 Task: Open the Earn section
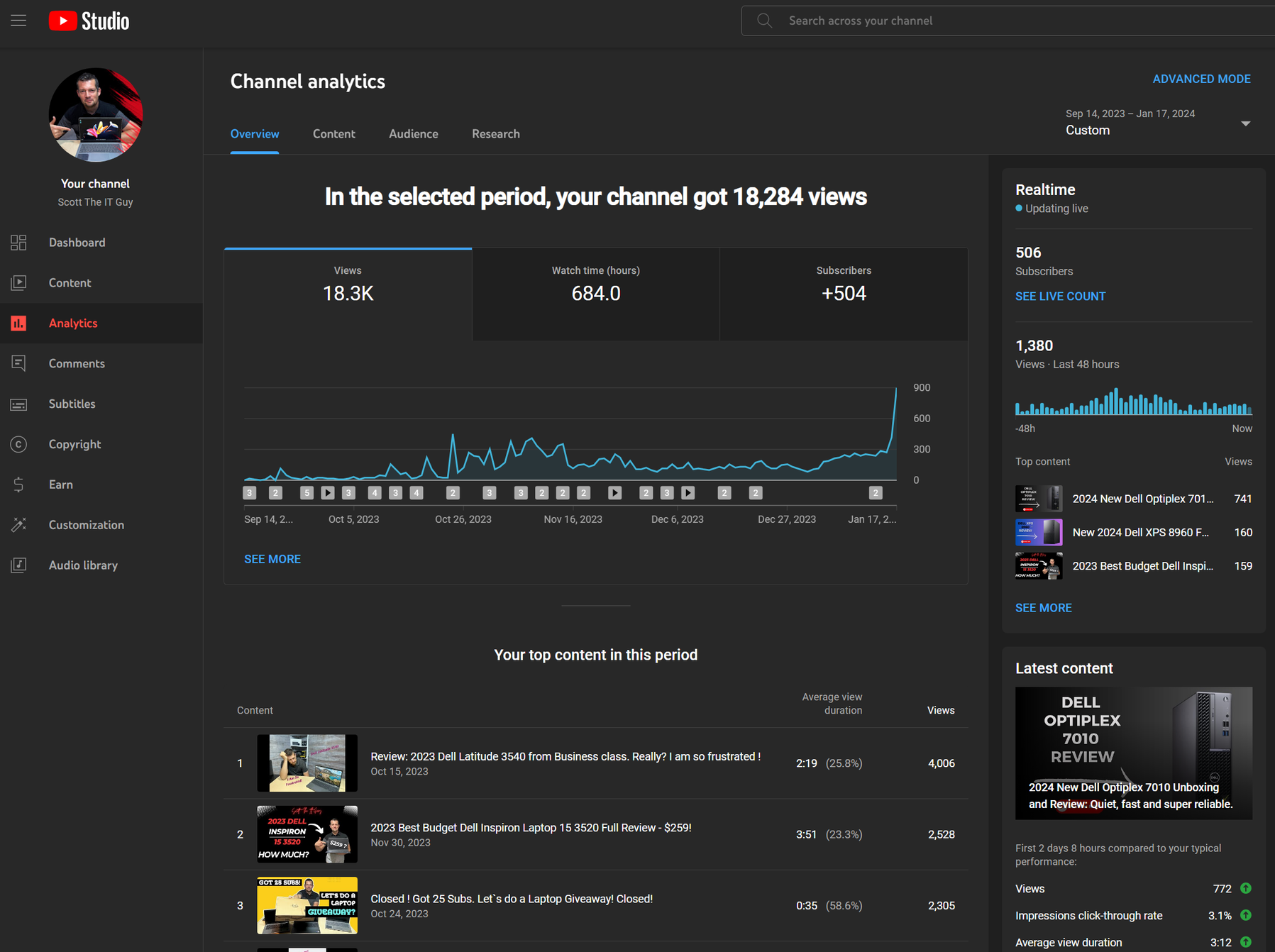[101, 485]
